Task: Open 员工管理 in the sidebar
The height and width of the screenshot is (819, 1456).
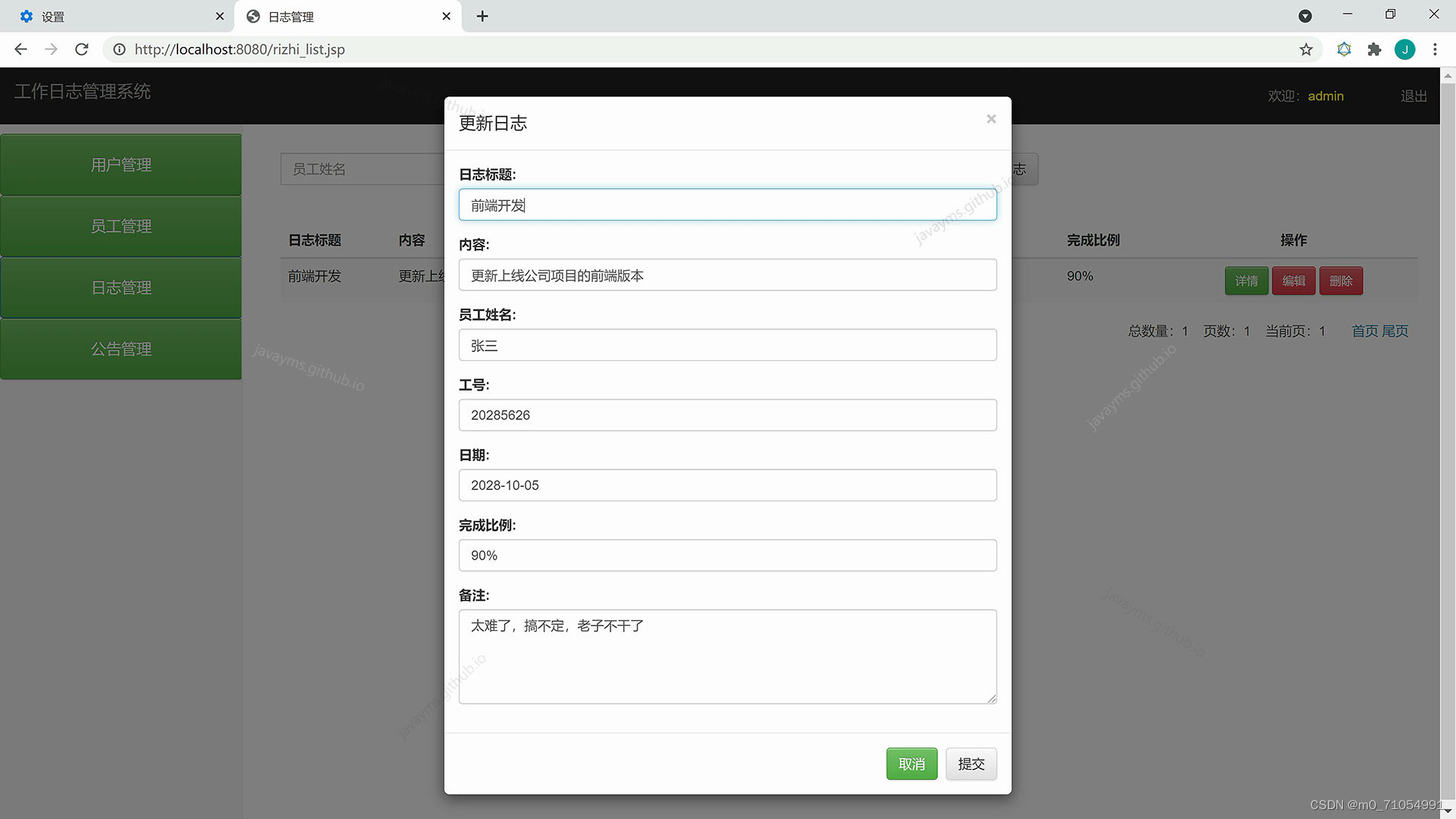Action: pyautogui.click(x=121, y=227)
